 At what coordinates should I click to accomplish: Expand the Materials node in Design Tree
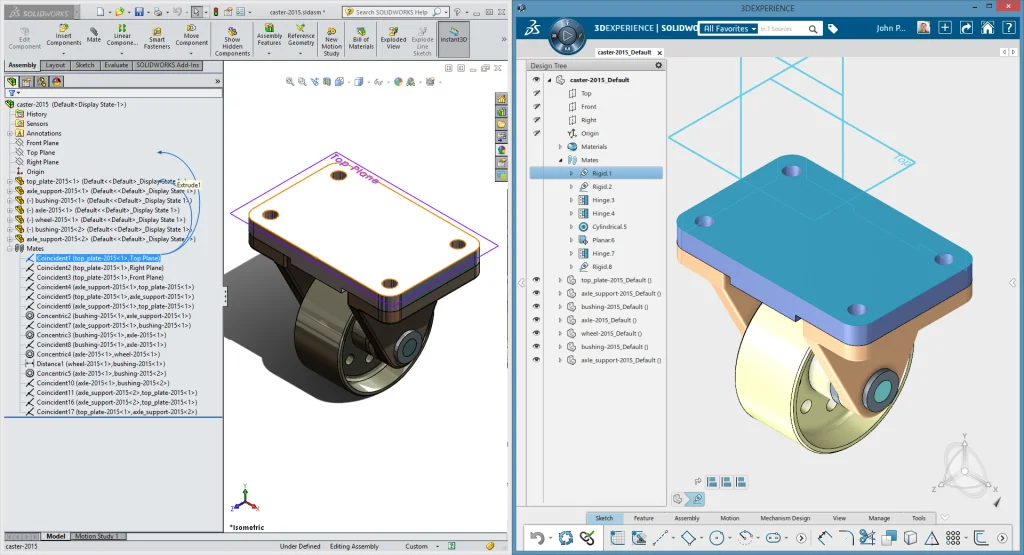[560, 147]
